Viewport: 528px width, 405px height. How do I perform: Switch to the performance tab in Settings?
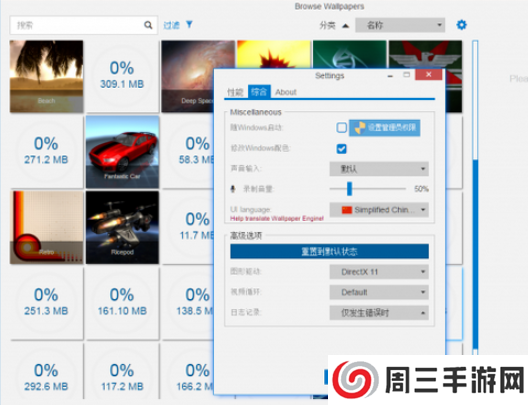(x=235, y=92)
